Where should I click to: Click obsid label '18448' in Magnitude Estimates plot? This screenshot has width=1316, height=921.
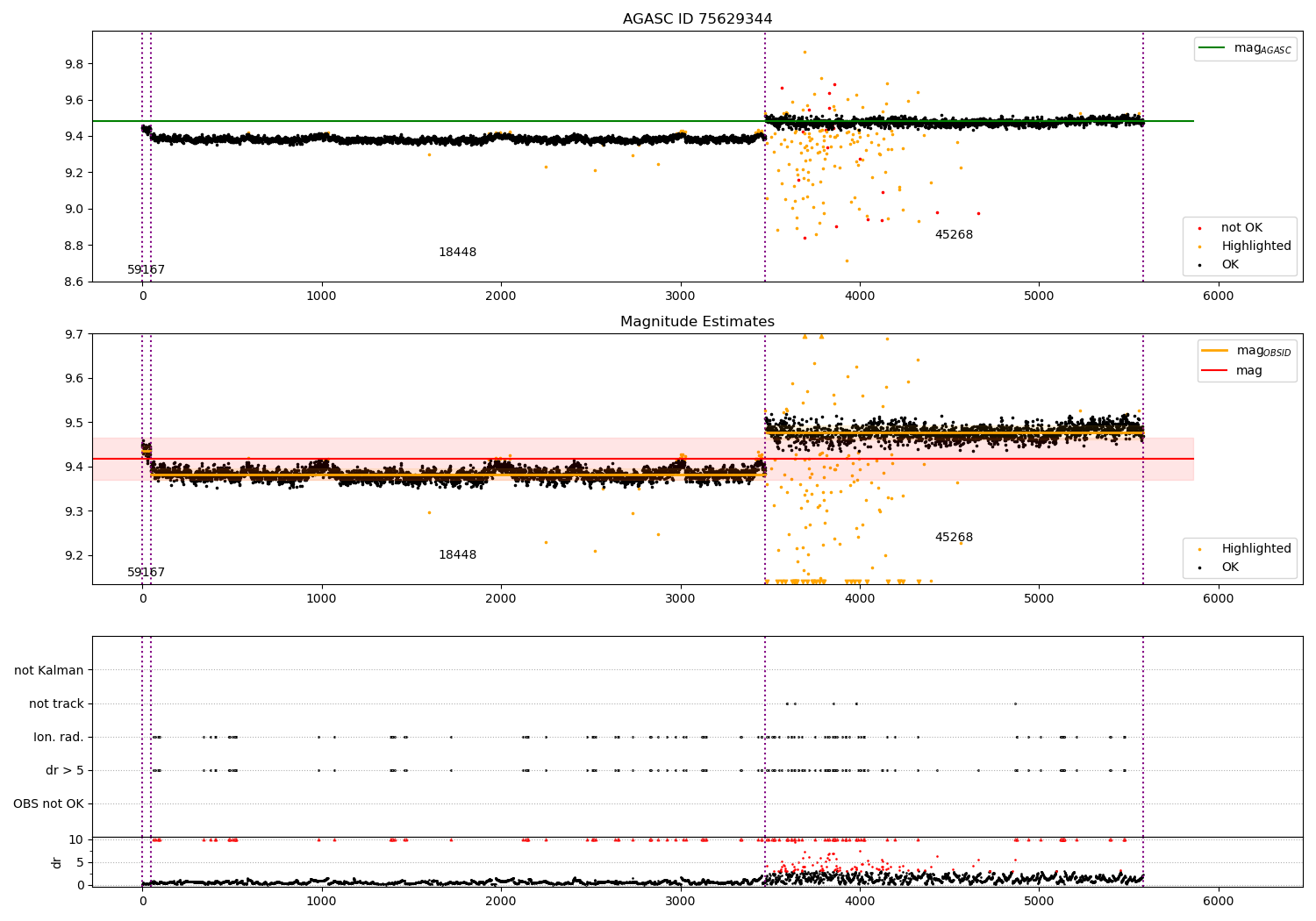point(457,555)
